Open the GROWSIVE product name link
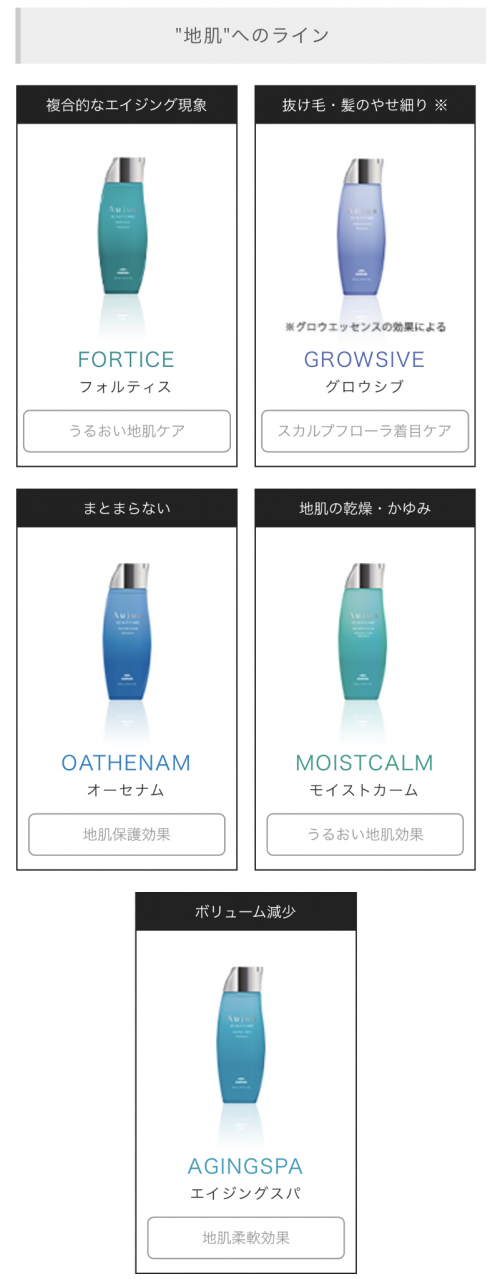Screen dimensions: 500x1279 364,360
